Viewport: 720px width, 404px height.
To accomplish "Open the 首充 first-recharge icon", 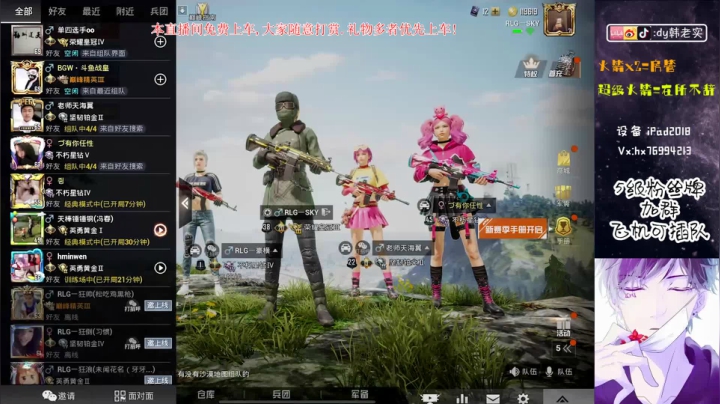I will click(x=564, y=67).
